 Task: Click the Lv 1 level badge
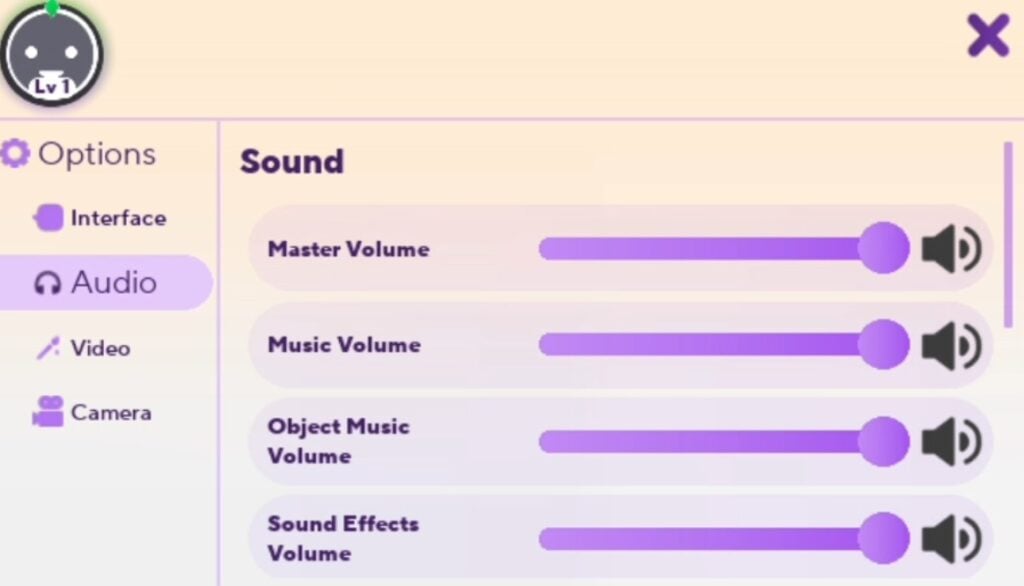(51, 87)
